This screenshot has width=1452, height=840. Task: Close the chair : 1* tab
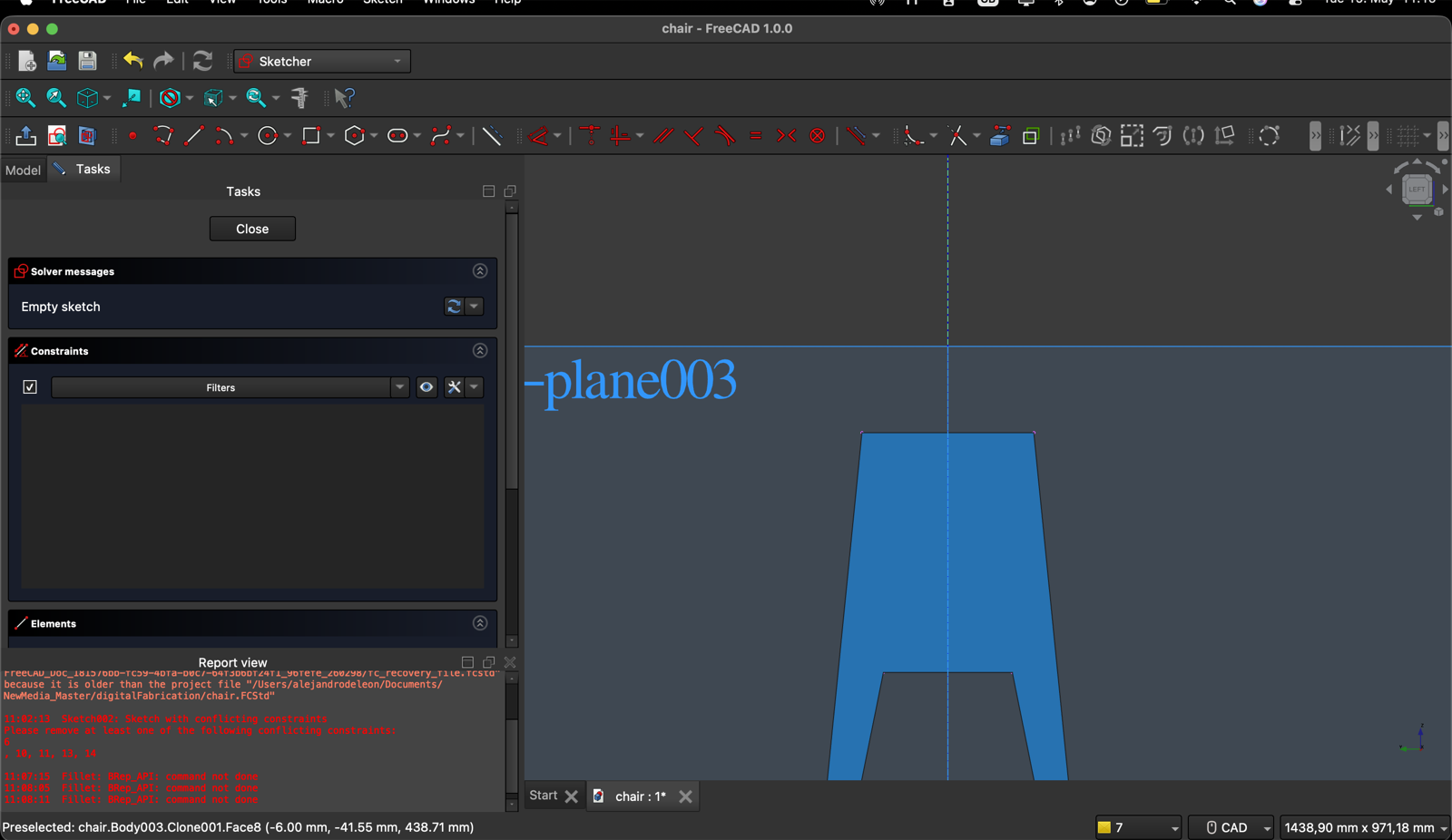coord(685,796)
